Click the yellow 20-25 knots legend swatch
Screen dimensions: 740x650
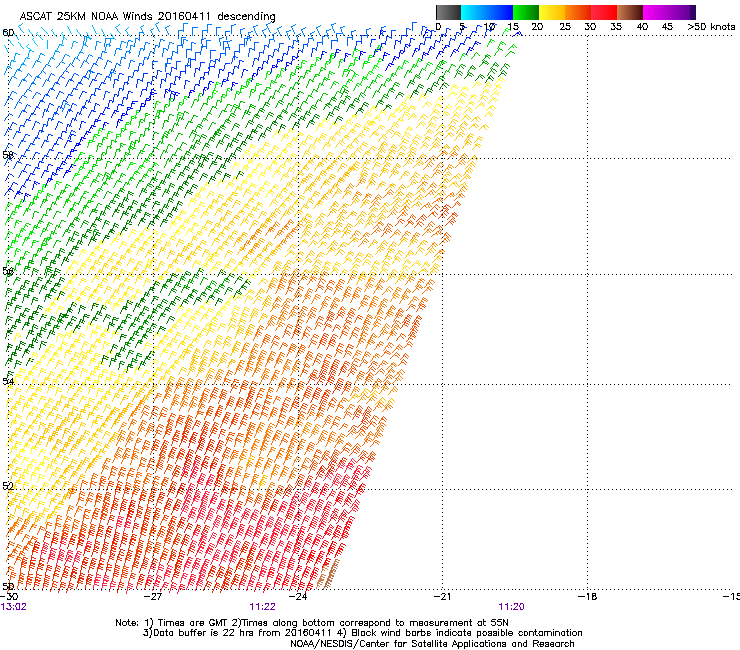coord(552,12)
